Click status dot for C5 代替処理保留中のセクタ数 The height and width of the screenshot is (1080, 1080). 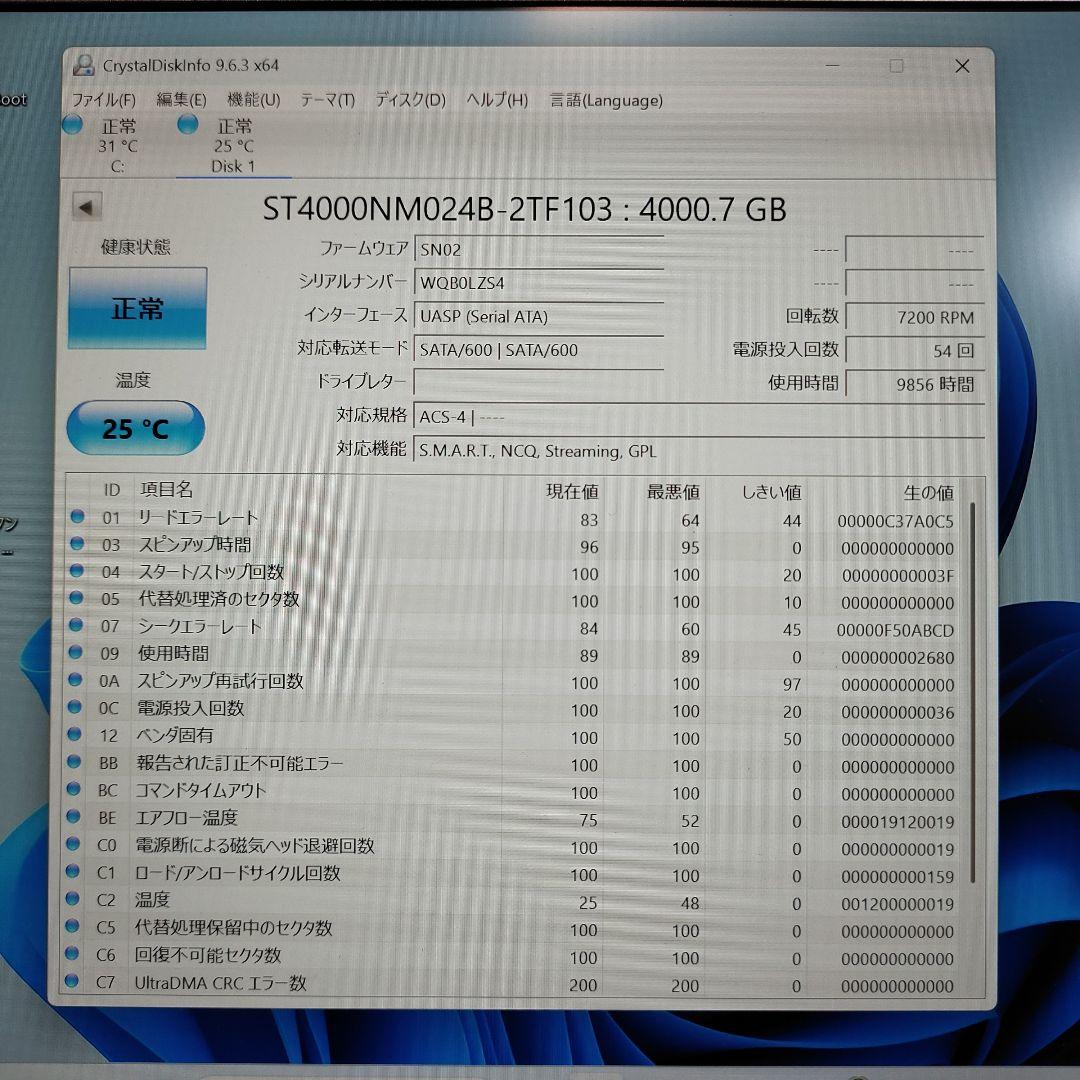point(72,926)
